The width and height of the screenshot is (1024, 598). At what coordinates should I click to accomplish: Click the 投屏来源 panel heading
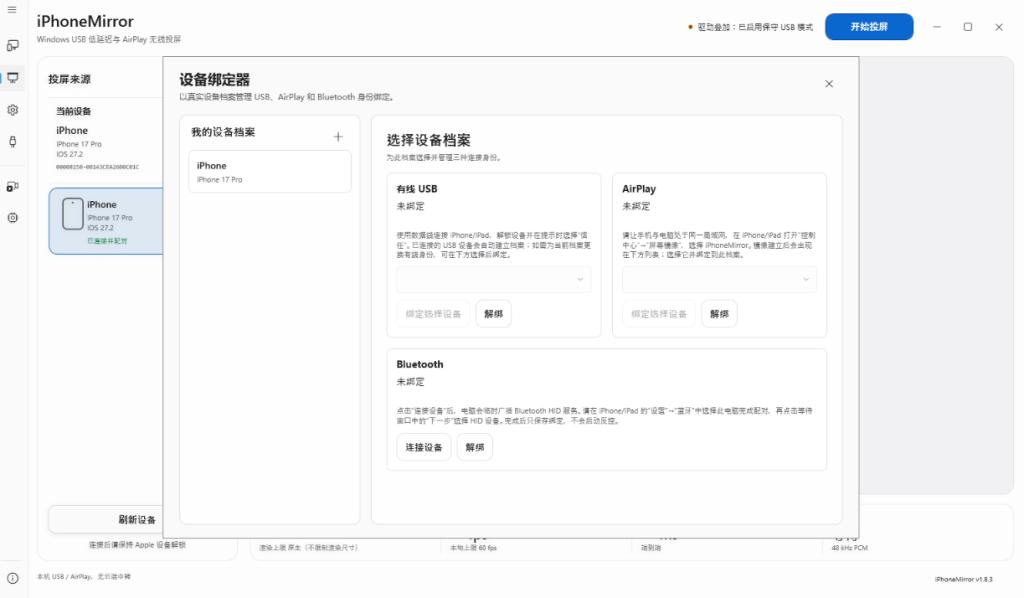(69, 79)
